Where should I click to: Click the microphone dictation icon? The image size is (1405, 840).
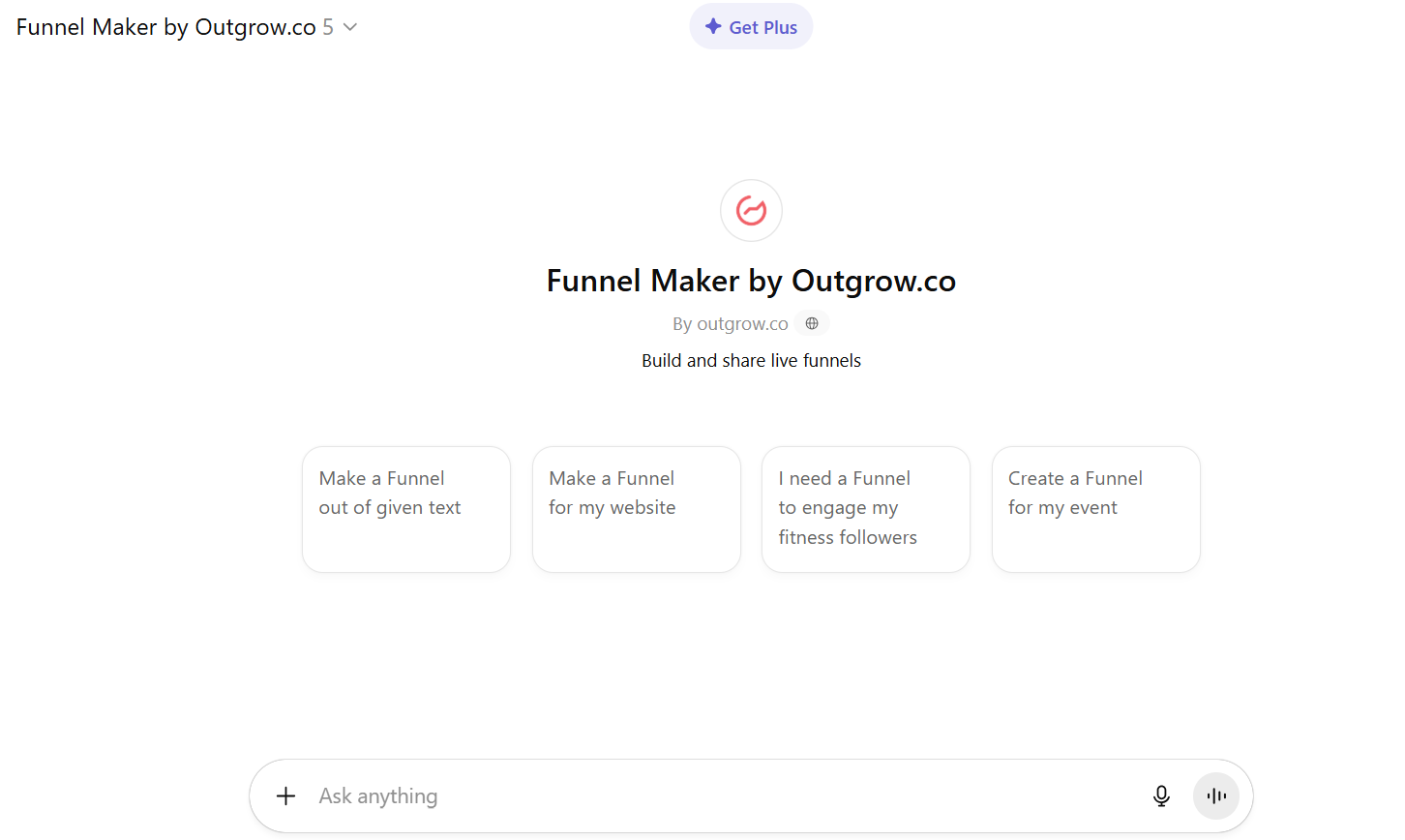tap(1161, 796)
